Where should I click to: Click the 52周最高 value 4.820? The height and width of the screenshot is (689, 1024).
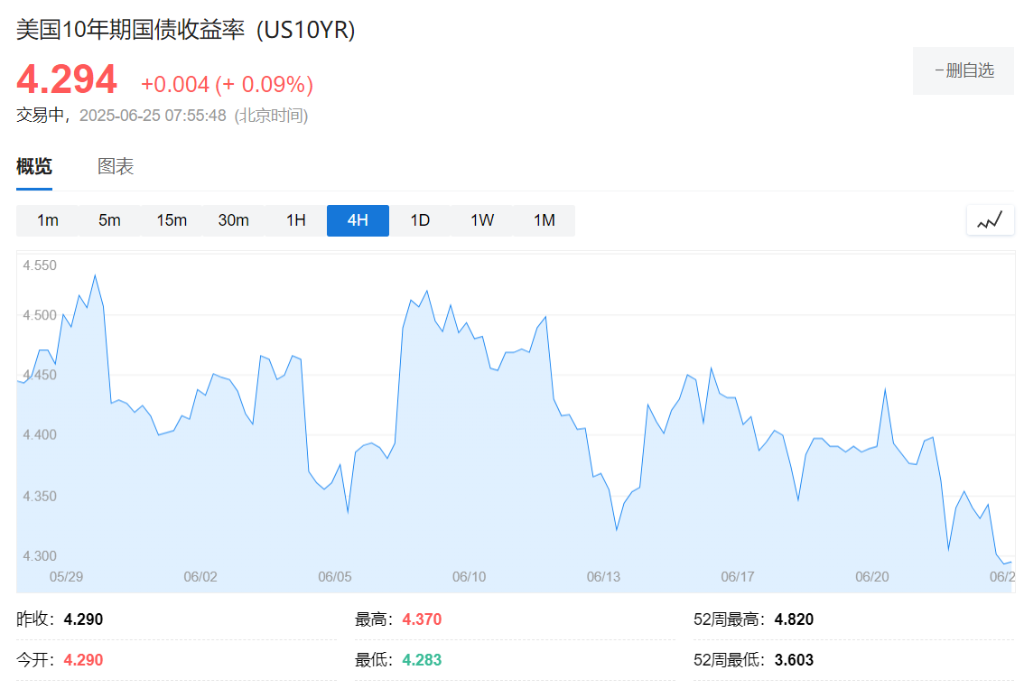(x=793, y=619)
